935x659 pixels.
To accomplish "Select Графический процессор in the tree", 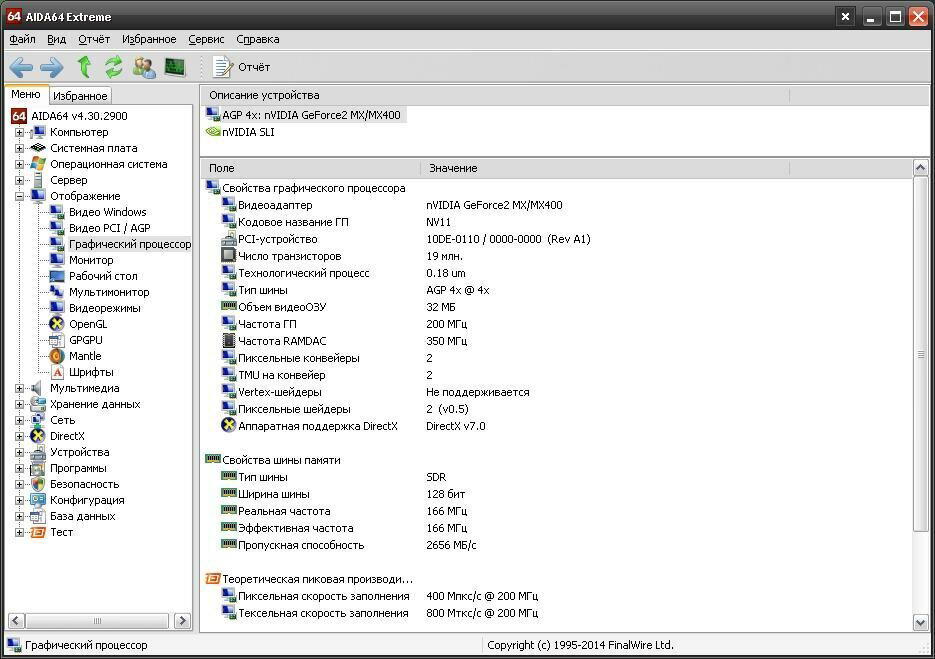I will click(x=129, y=244).
